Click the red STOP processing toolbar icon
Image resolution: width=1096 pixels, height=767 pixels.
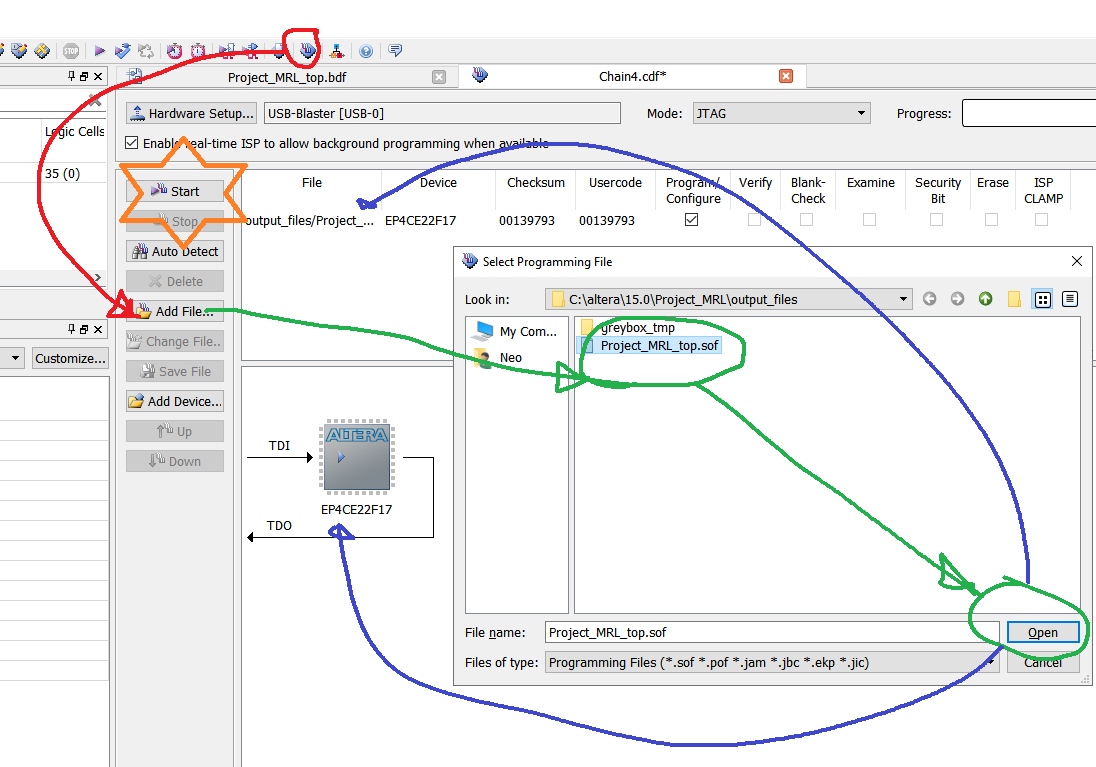[x=71, y=51]
